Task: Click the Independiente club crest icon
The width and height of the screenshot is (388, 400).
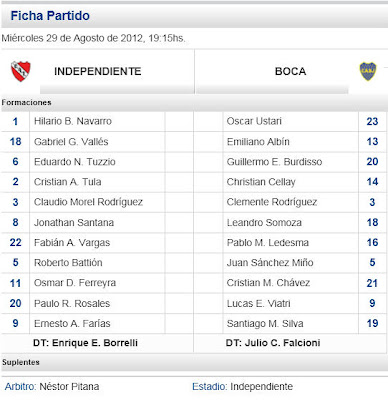Action: (21, 71)
